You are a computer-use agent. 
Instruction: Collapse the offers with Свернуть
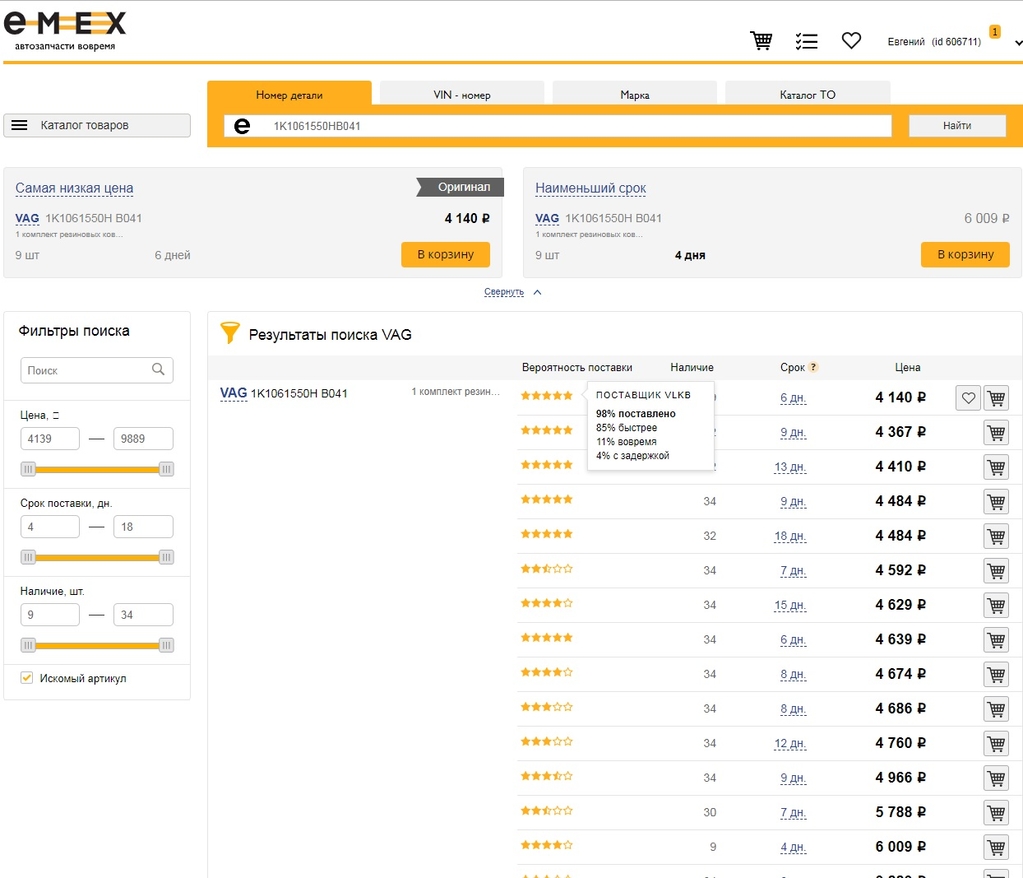coord(504,292)
